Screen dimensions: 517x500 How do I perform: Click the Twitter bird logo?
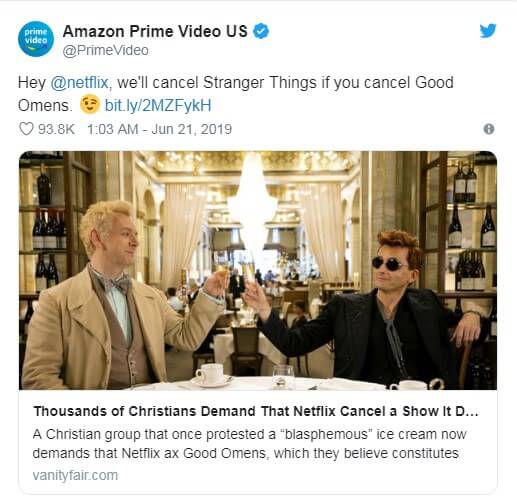click(x=488, y=31)
